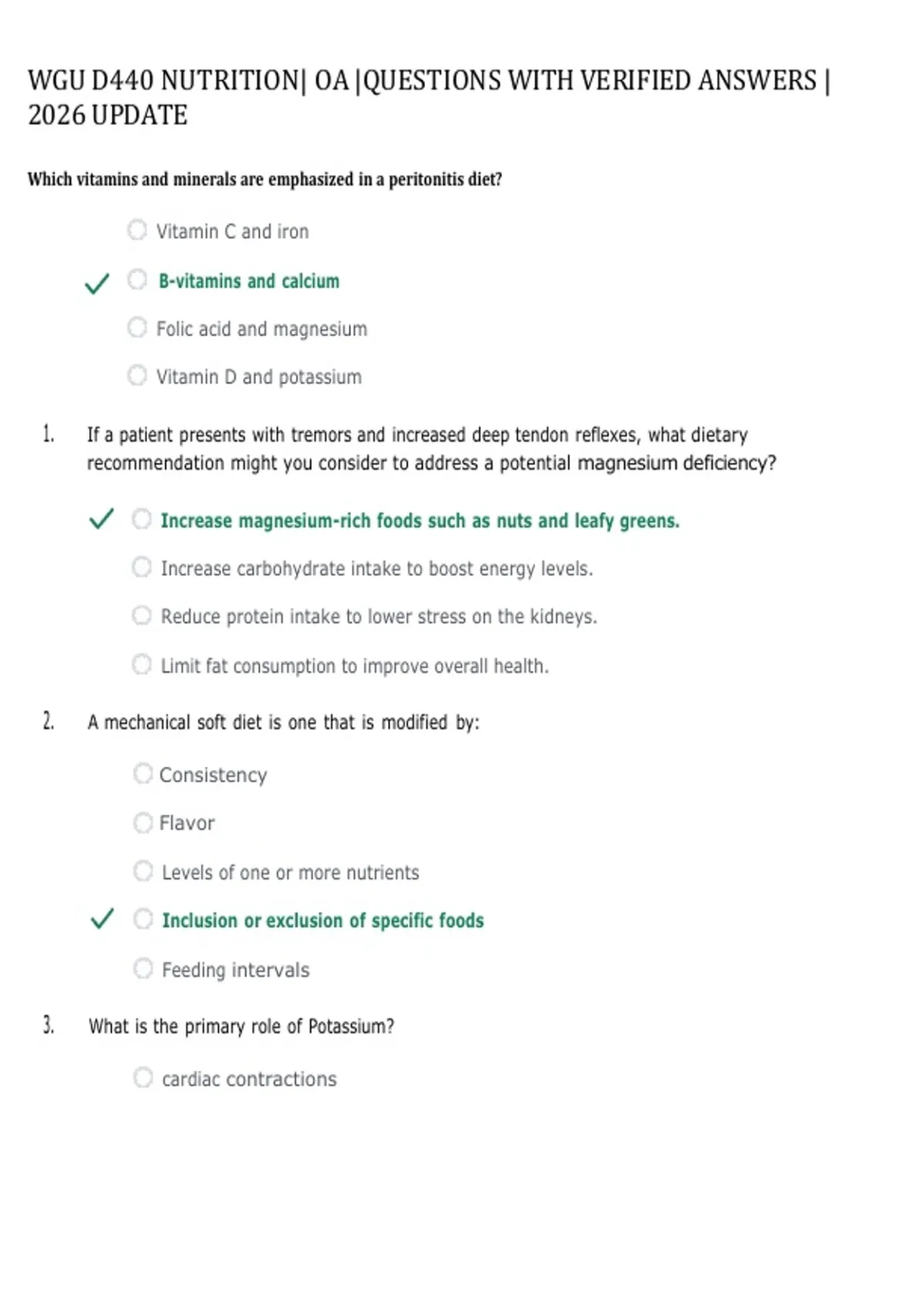The height and width of the screenshot is (1309, 924).
Task: Choose 'Limit fat consumption' radio option
Action: pos(142,664)
